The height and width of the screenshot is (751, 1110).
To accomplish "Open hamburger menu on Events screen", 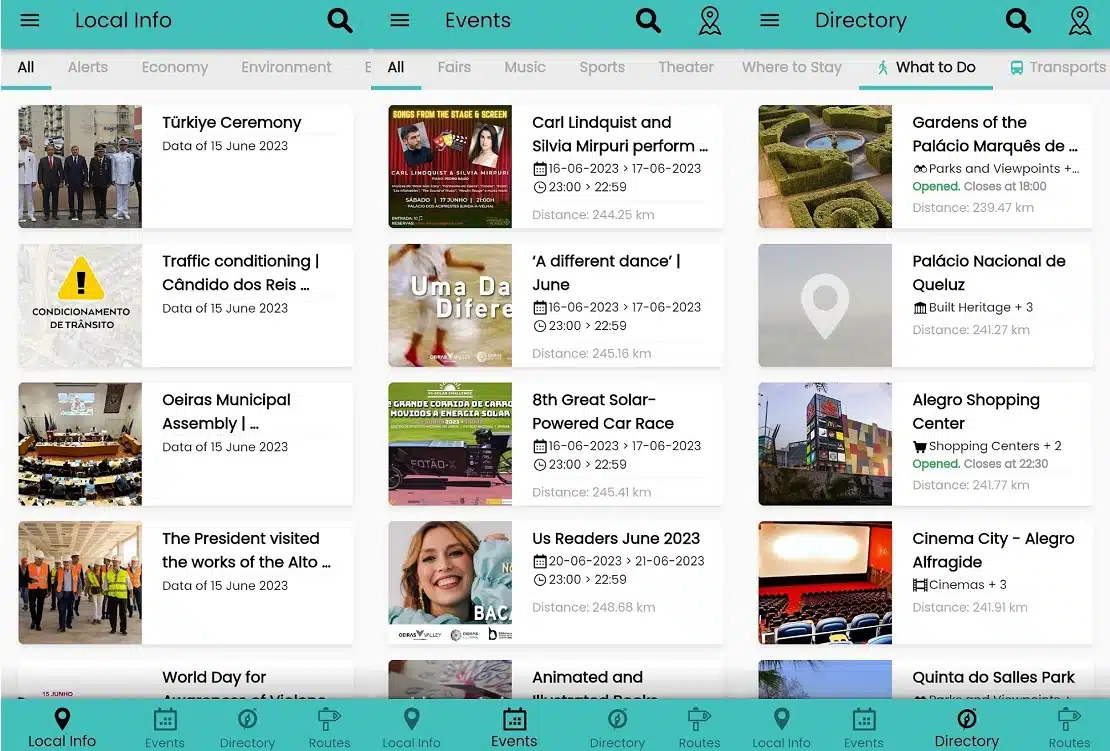I will click(x=400, y=20).
